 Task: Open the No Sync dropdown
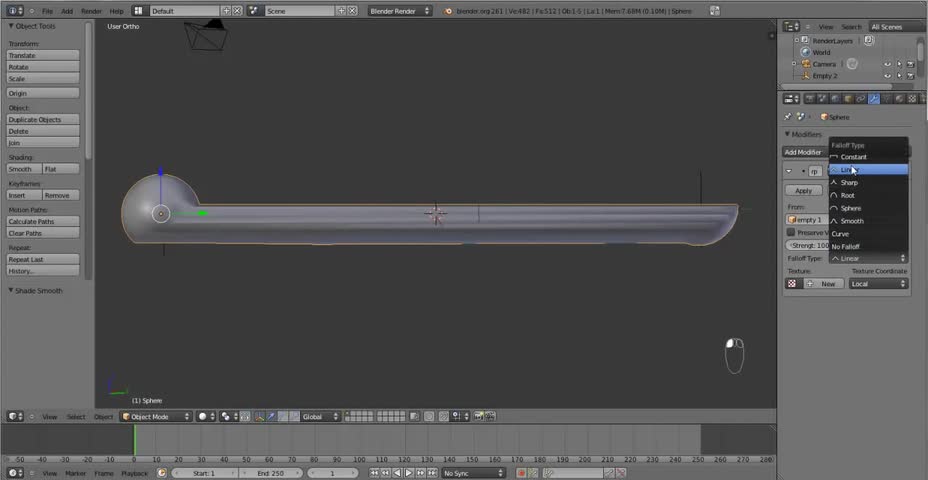click(x=473, y=473)
